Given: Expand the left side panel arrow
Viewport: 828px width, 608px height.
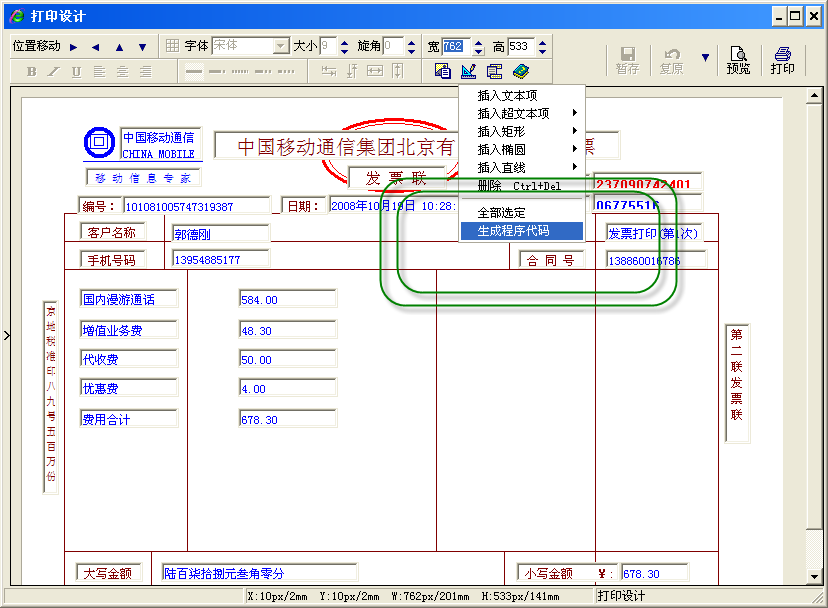Looking at the screenshot, I should (x=7, y=335).
